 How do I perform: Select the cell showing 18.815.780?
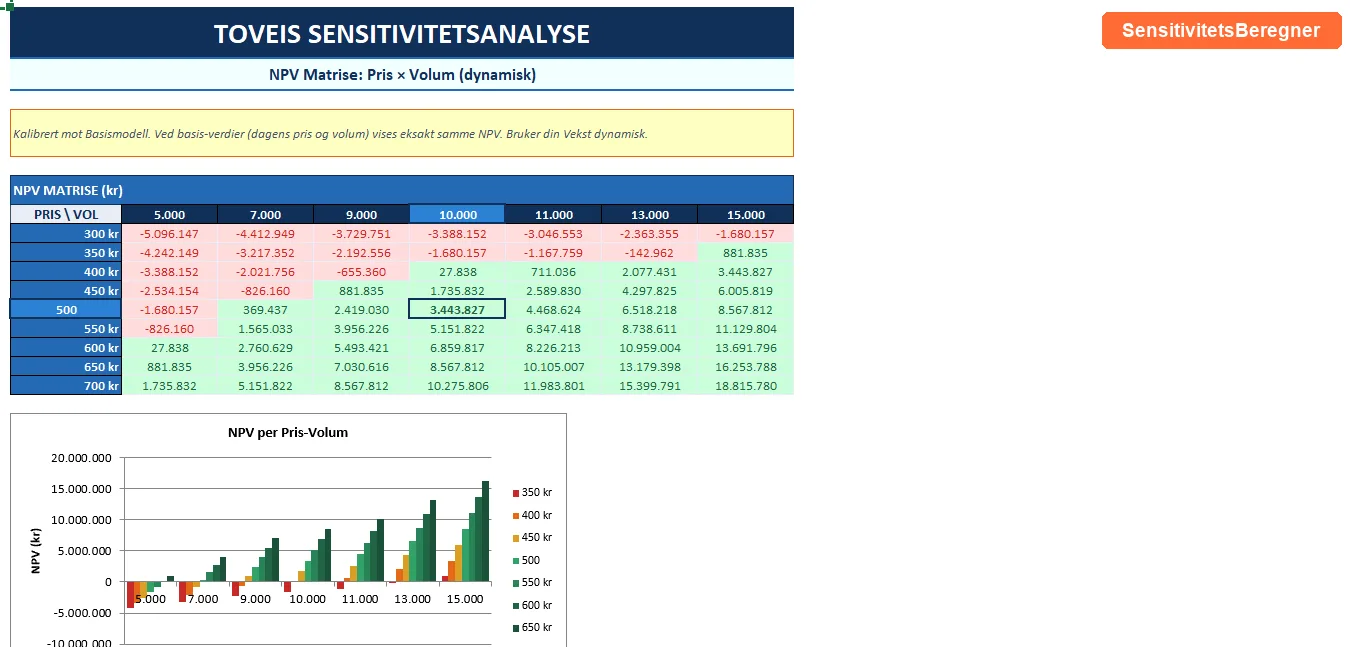[x=746, y=386]
